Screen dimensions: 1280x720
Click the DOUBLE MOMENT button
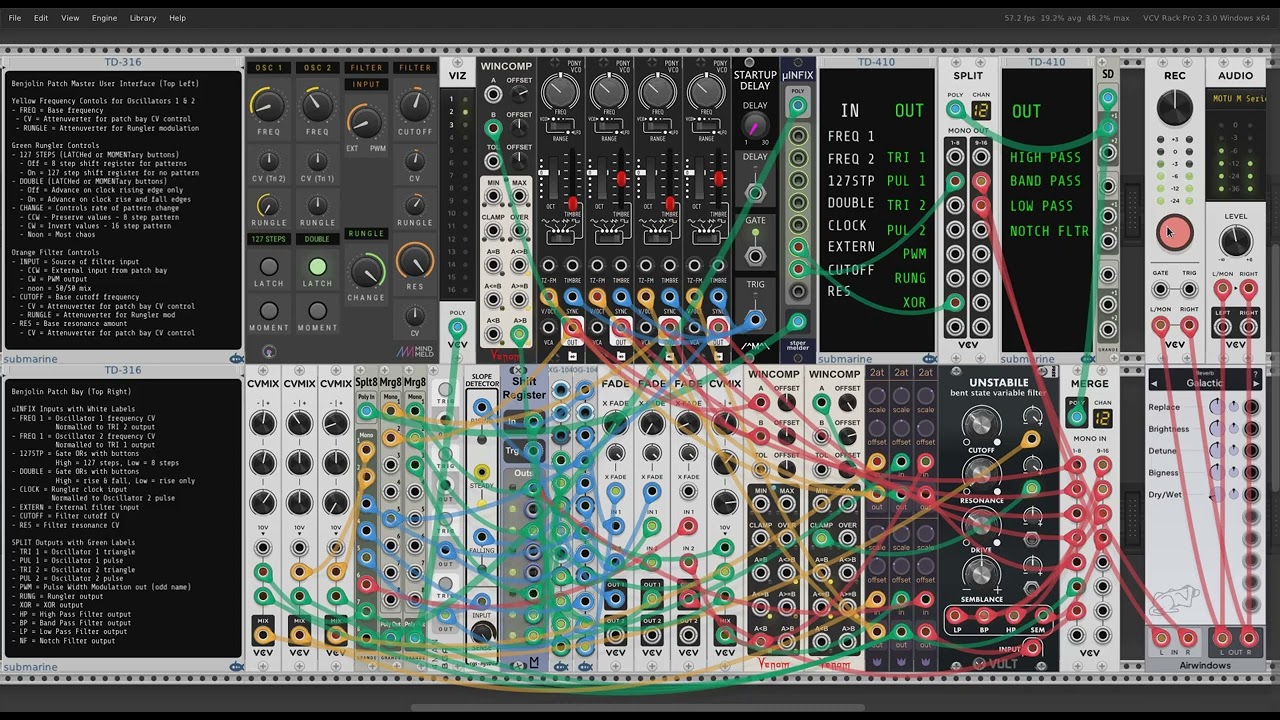[x=317, y=311]
